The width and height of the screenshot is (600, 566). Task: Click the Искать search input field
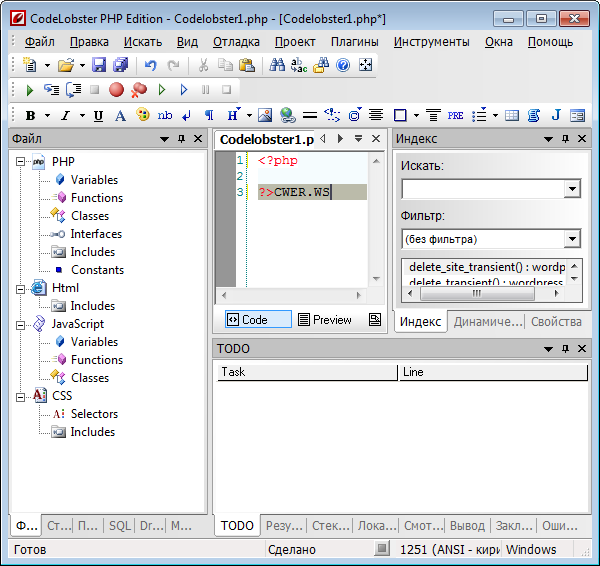click(x=482, y=189)
